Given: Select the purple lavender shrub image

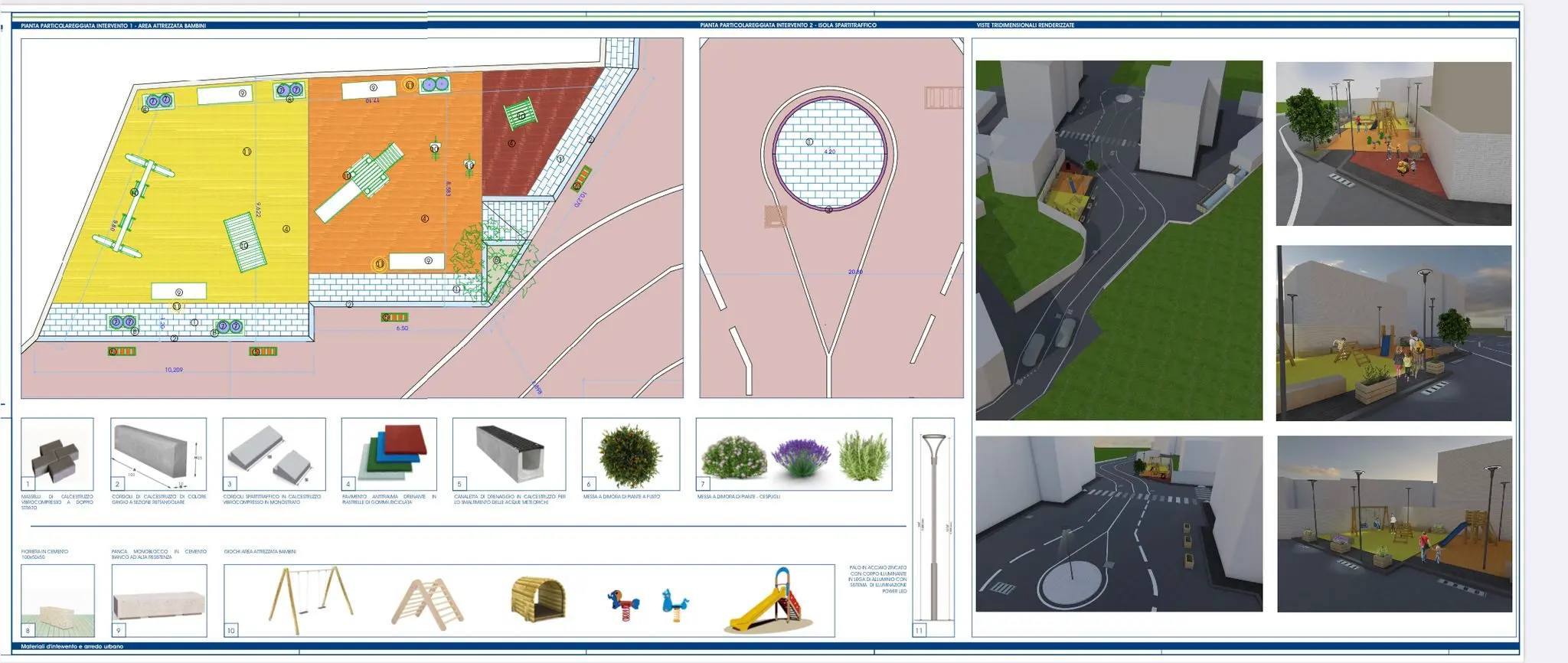Looking at the screenshot, I should (x=801, y=457).
